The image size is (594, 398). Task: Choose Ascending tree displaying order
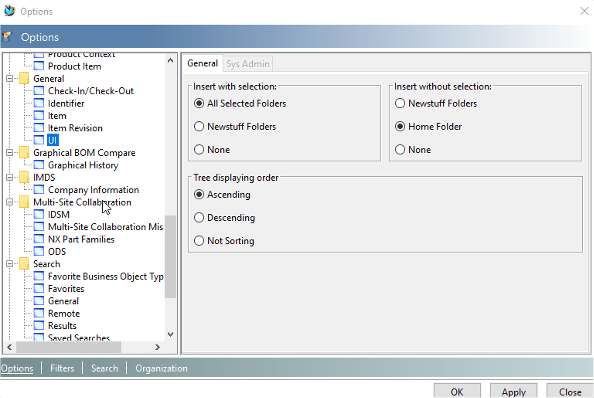coord(199,195)
